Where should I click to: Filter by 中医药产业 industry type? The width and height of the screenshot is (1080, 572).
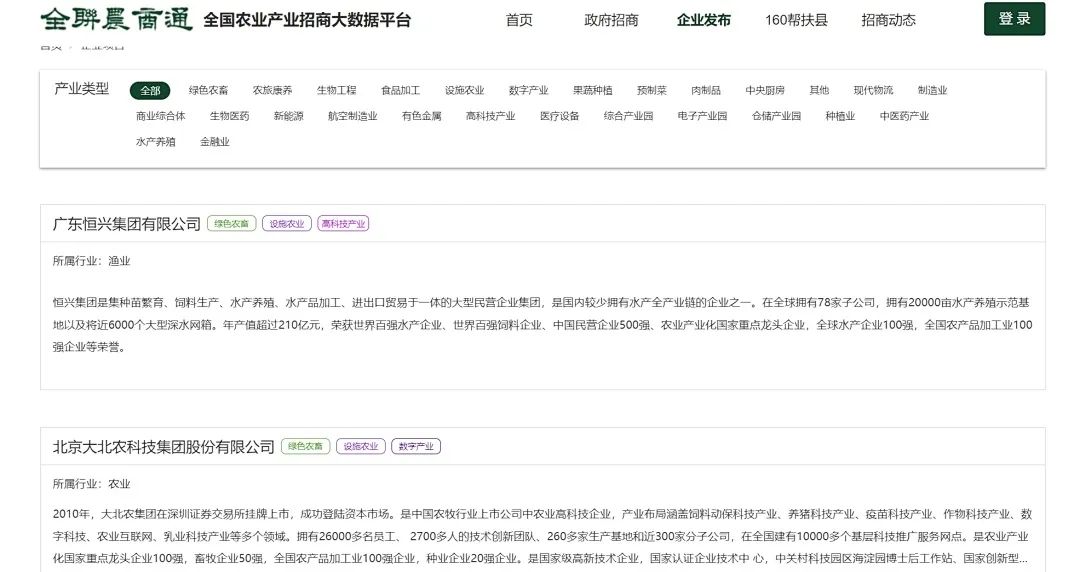click(x=904, y=116)
